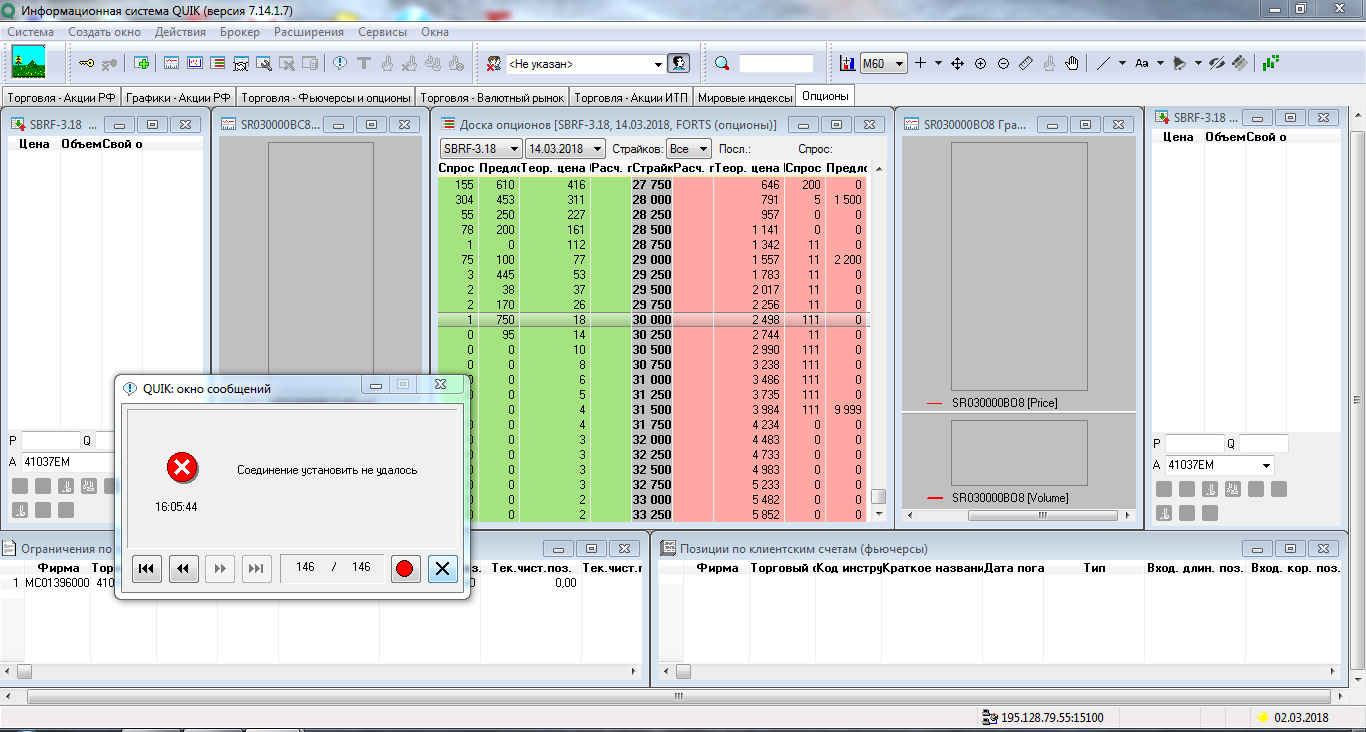
Task: Select the Aa text label tool
Action: pos(1142,63)
